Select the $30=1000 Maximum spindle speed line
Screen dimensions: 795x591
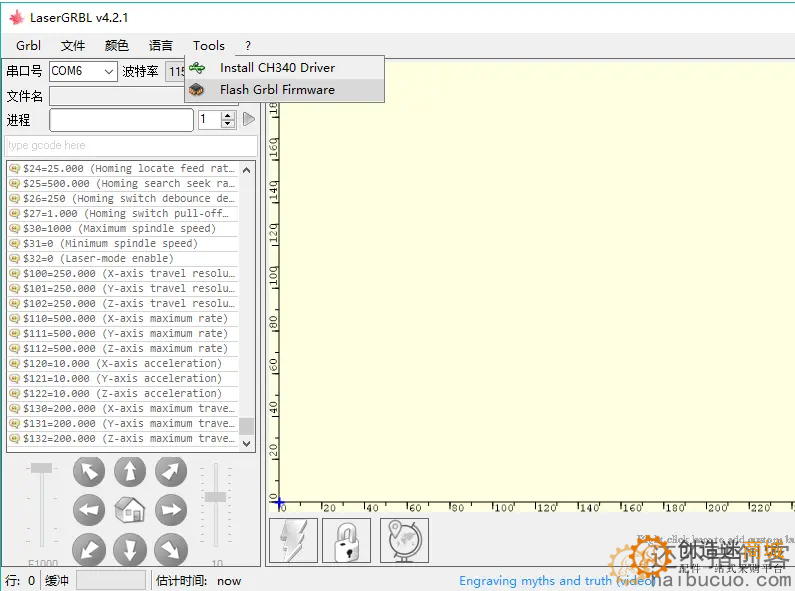coord(123,229)
